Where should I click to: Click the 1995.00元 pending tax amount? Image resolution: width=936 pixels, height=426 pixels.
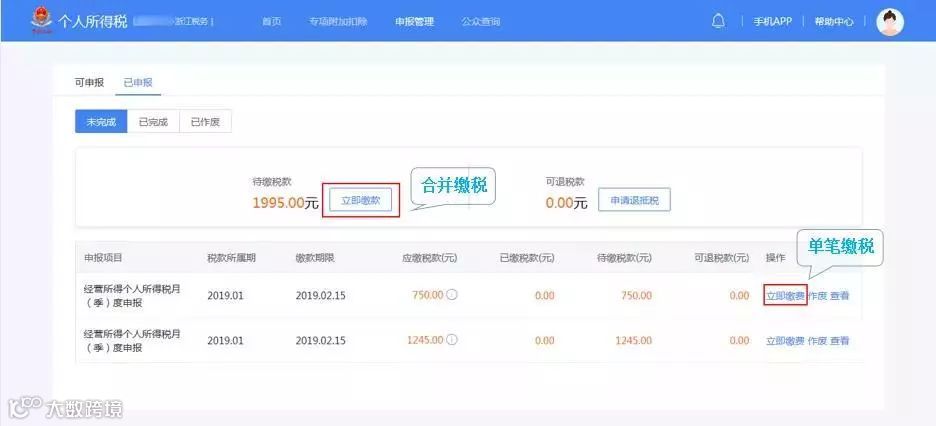coord(285,203)
